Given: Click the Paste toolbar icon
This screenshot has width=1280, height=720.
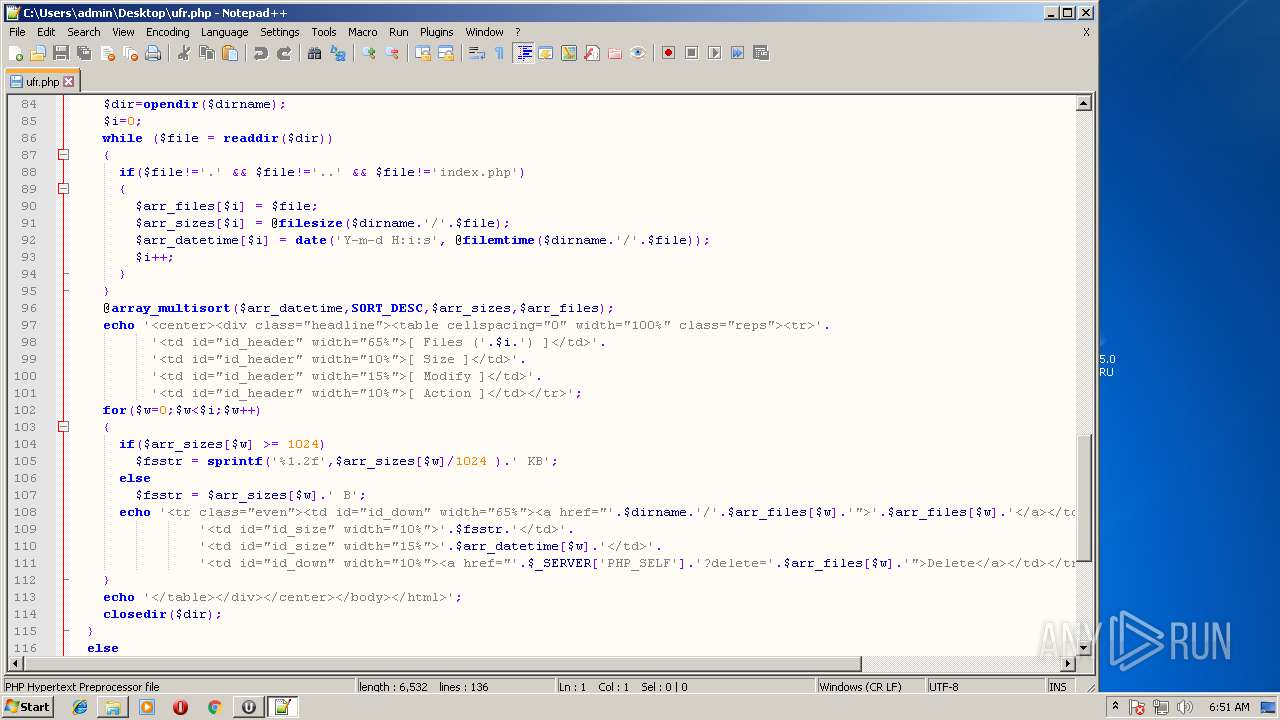Looking at the screenshot, I should (230, 53).
